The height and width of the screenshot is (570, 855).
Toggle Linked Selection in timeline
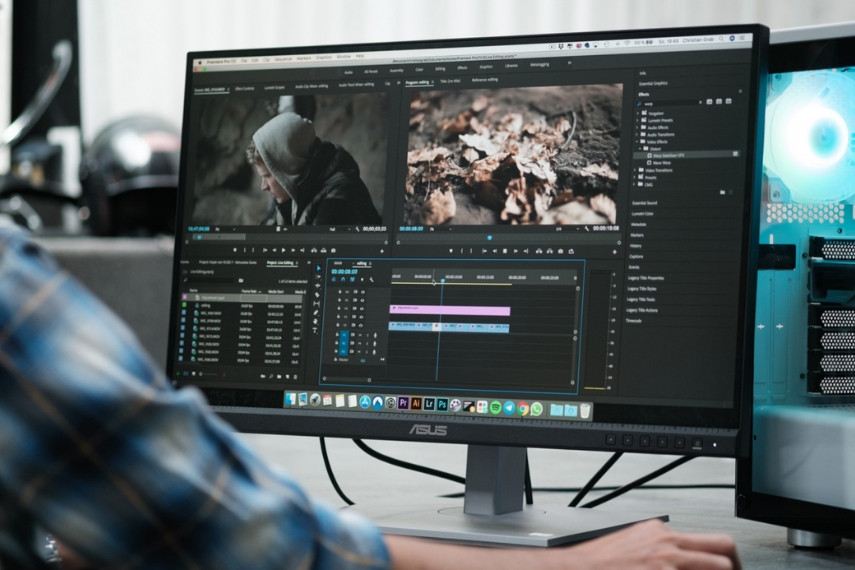click(x=352, y=279)
